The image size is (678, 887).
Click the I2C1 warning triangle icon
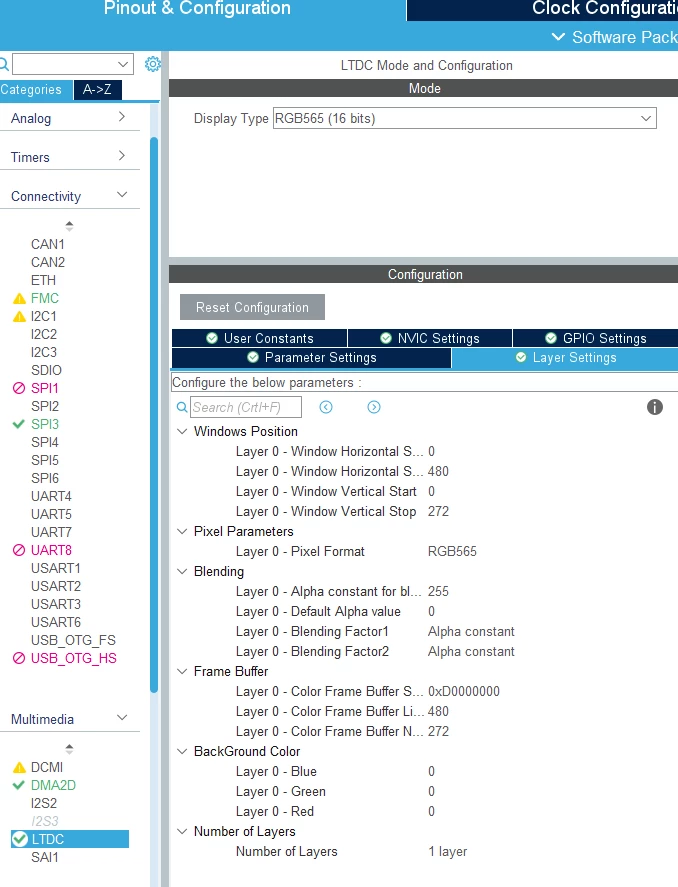[19, 317]
